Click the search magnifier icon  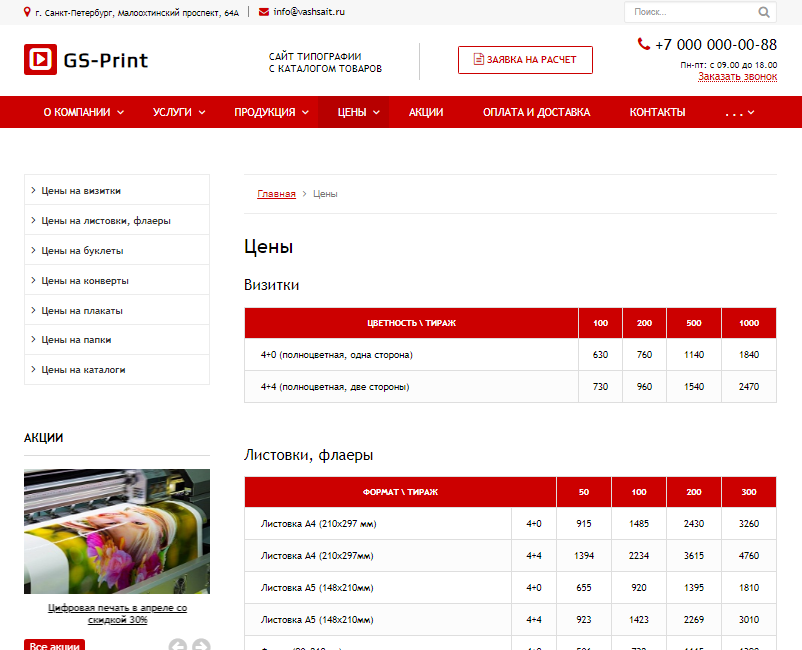coord(764,13)
